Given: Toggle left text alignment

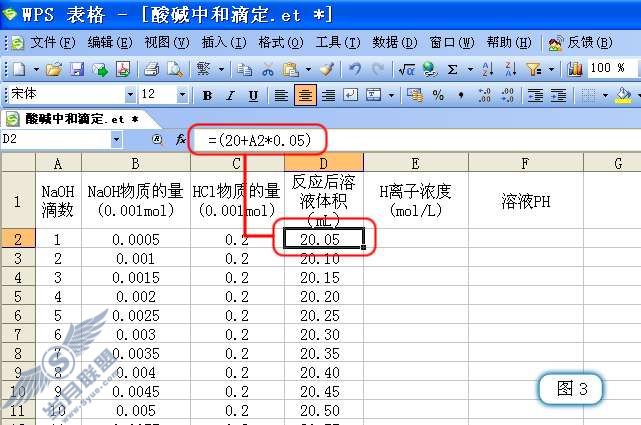Looking at the screenshot, I should coord(281,96).
